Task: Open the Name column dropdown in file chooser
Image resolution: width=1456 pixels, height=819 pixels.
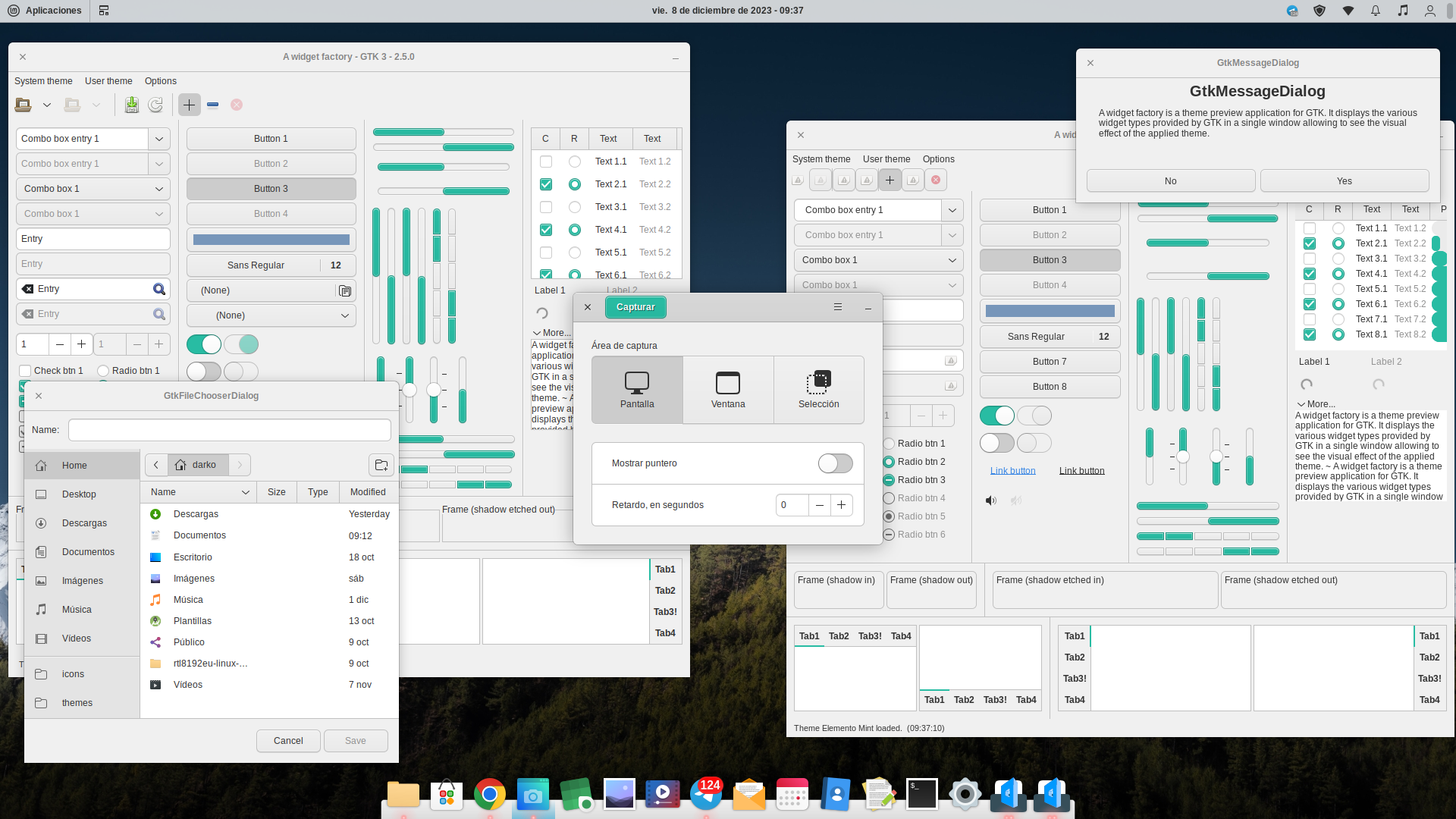Action: point(245,492)
